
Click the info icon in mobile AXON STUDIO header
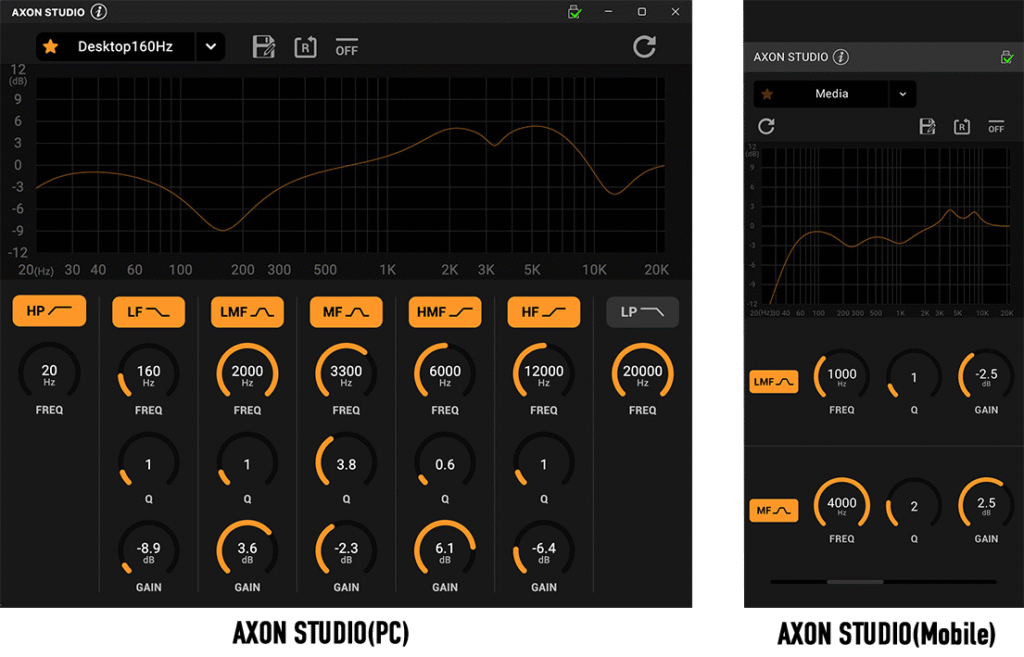841,57
